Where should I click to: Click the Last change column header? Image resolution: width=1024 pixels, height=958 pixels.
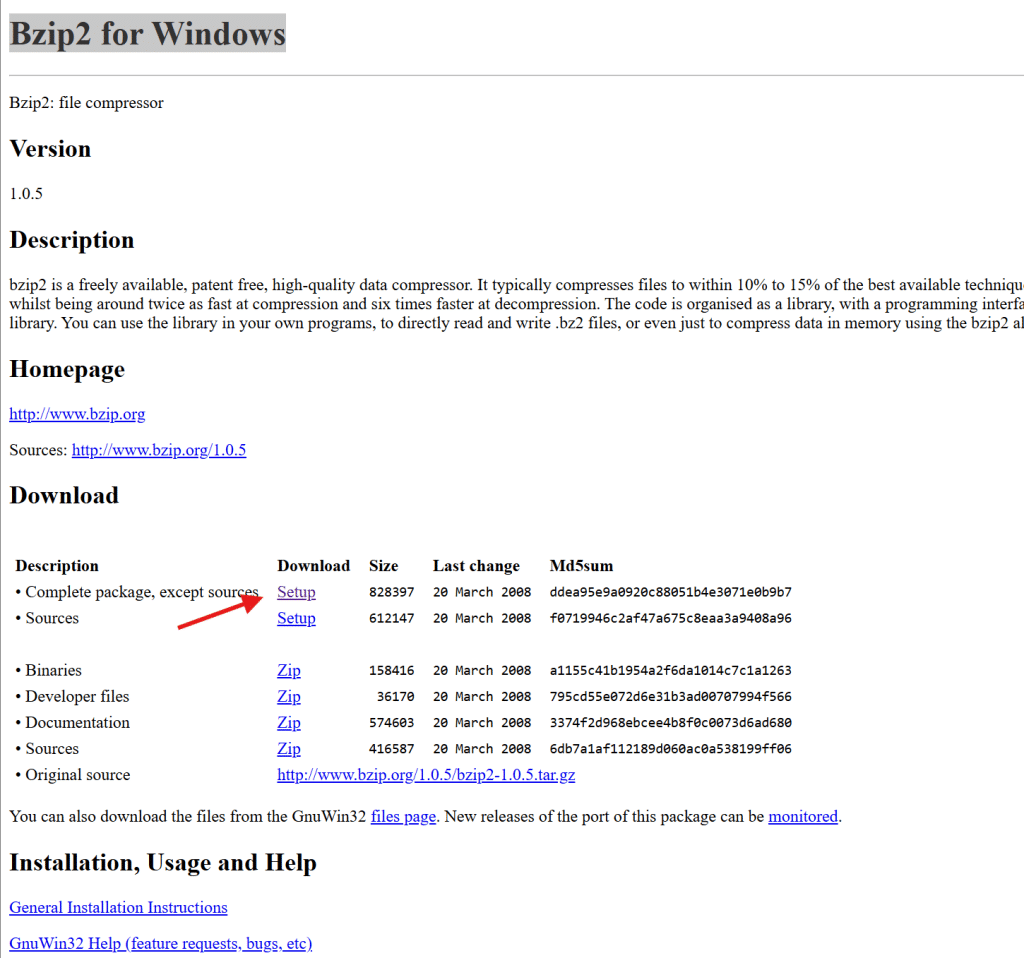[x=476, y=566]
